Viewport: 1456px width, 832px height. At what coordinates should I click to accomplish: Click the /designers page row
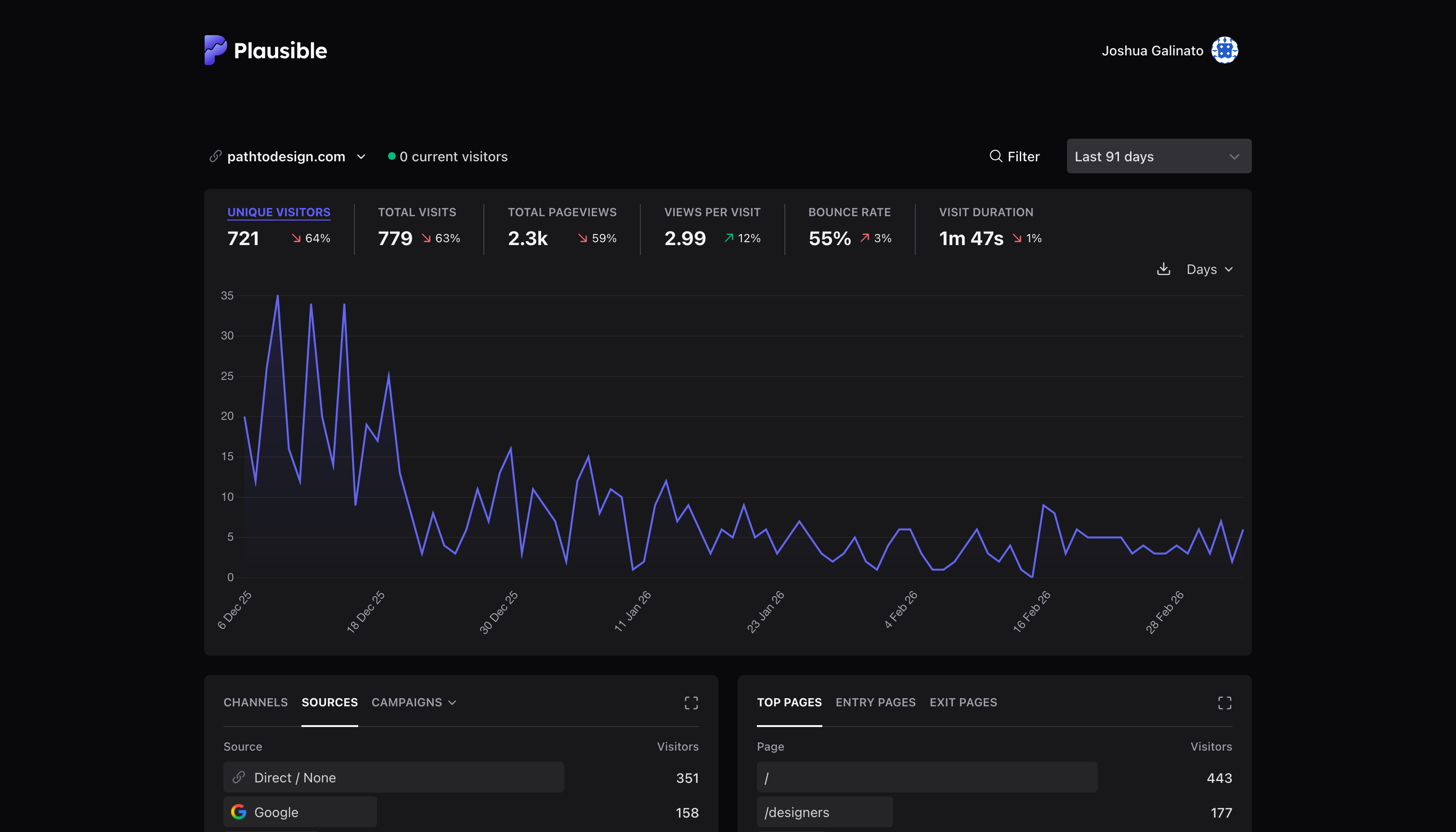coord(796,812)
